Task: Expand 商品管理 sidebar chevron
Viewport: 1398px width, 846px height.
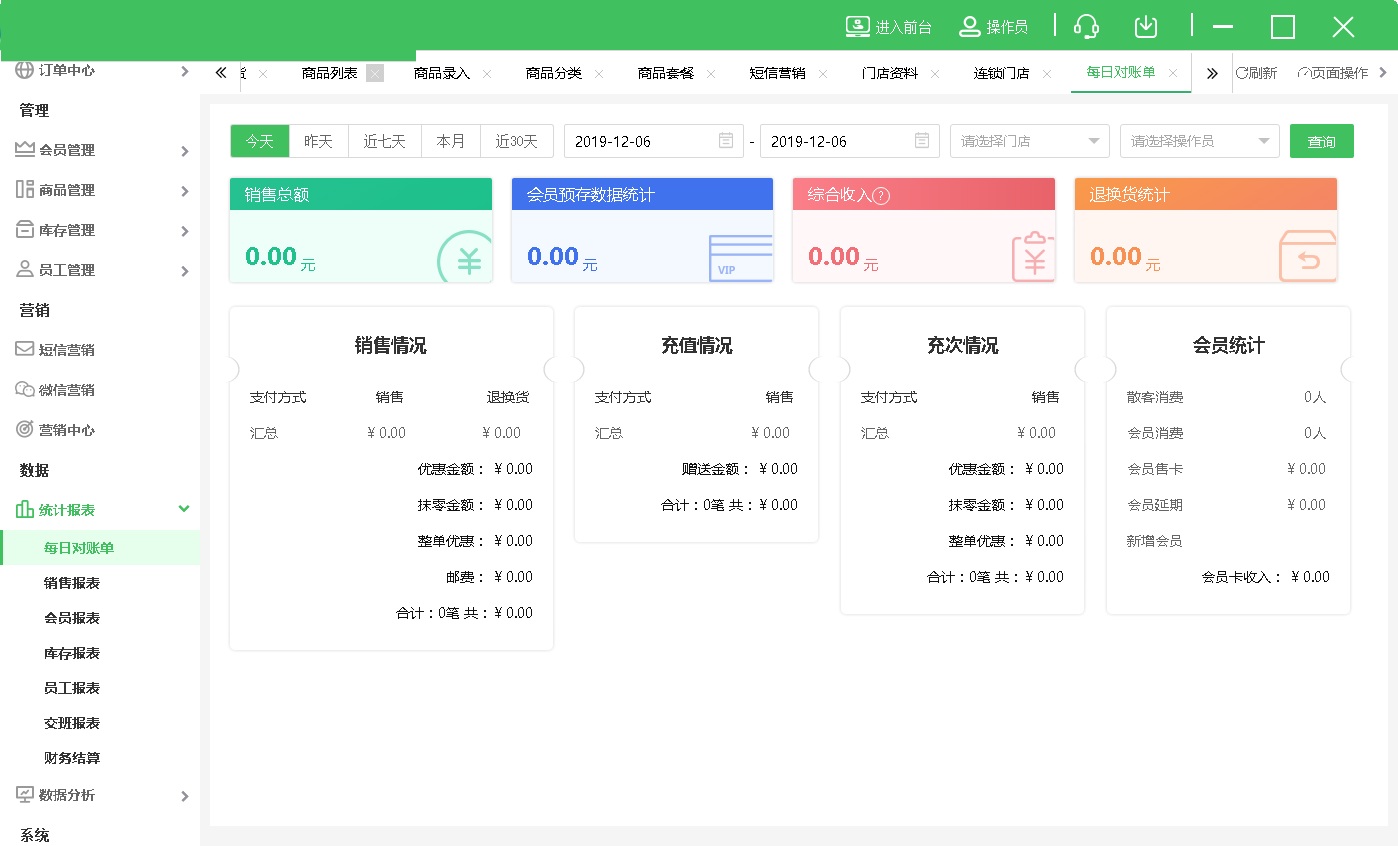Action: tap(184, 191)
